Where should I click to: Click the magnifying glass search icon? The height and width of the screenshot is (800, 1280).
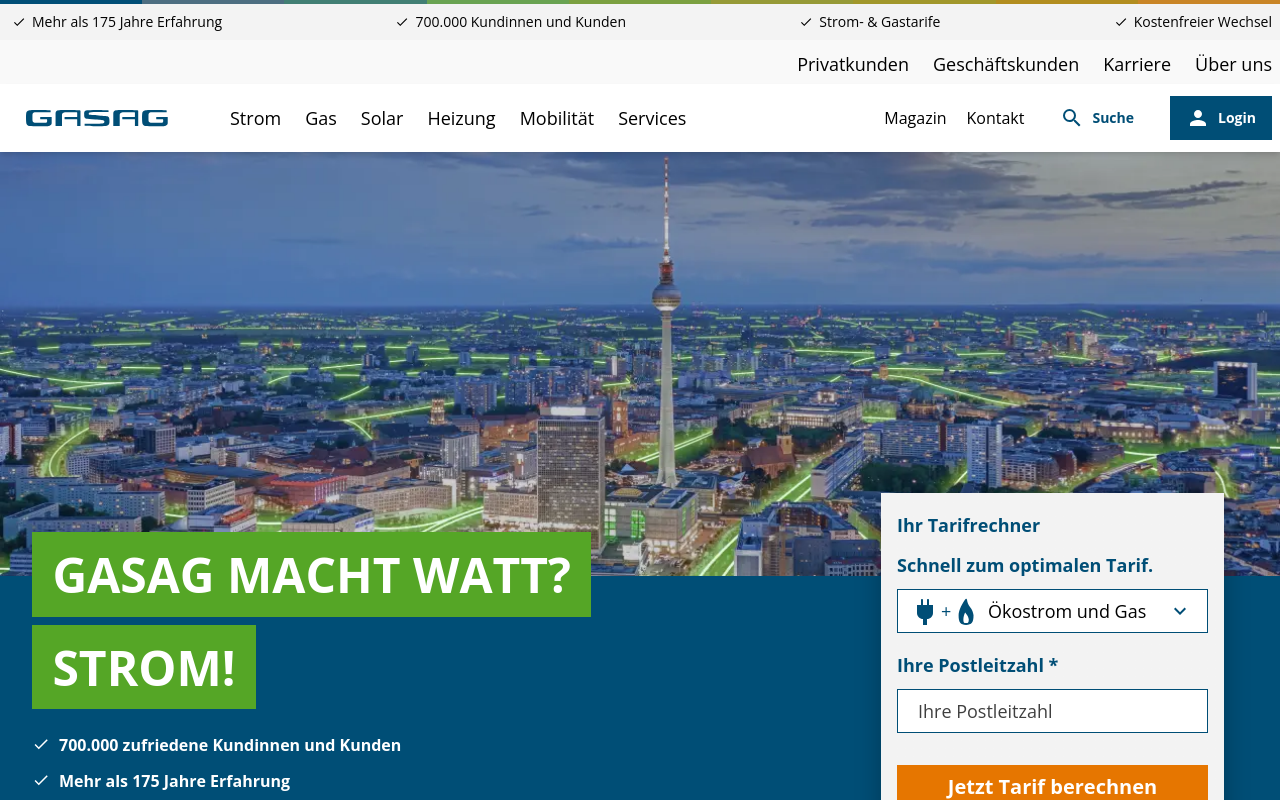click(1072, 117)
